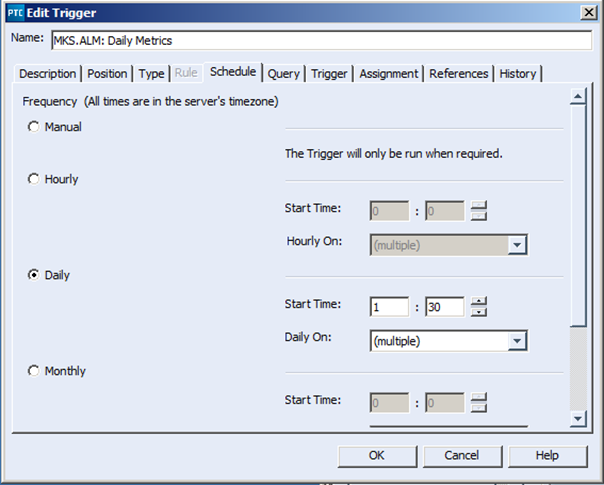Increase Daily start time with up spinner
This screenshot has height=485, width=604.
pyautogui.click(x=479, y=301)
